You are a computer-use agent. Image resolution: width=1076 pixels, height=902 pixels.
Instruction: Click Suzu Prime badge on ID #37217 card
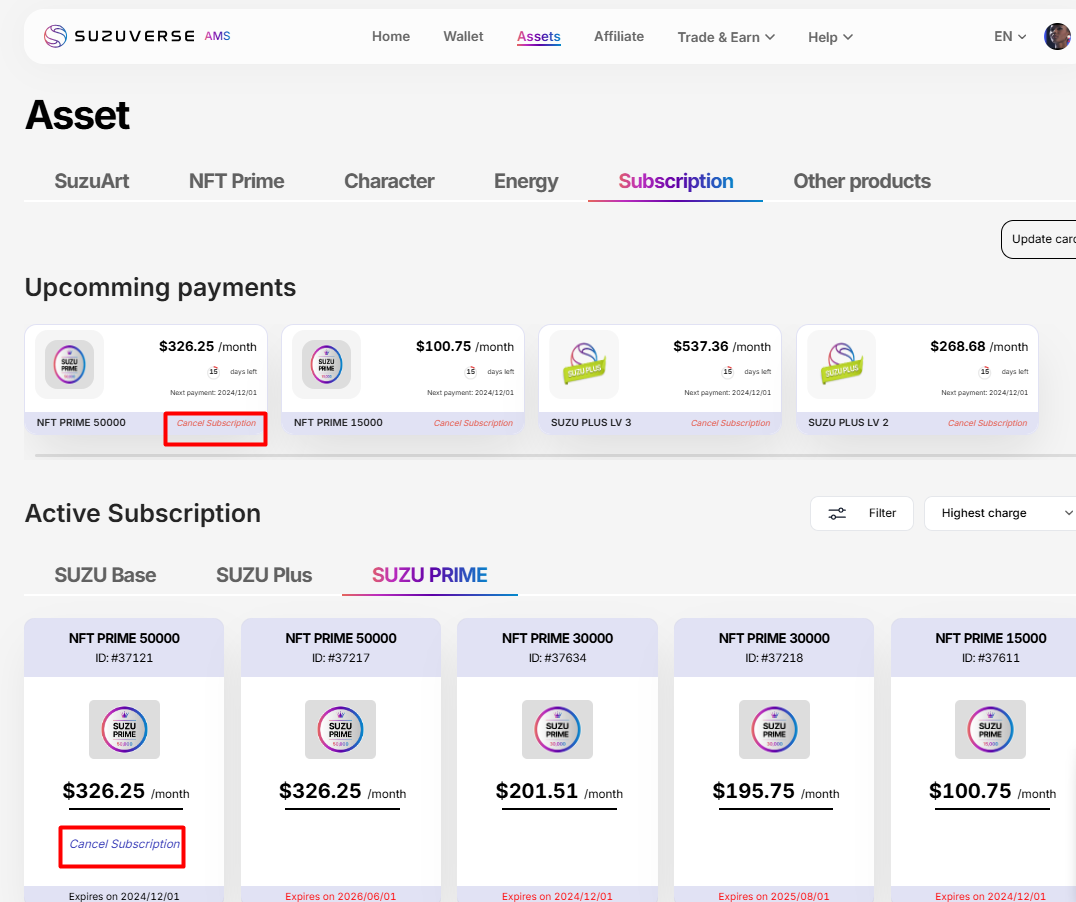click(x=341, y=728)
